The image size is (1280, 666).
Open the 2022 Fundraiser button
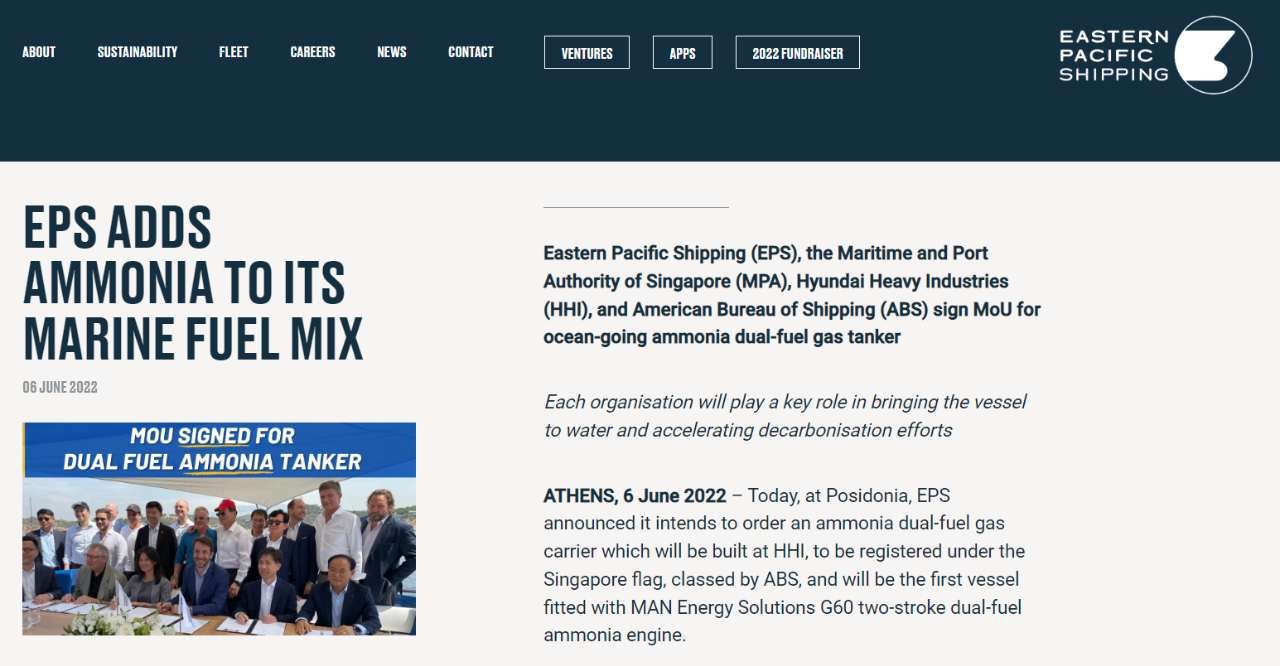pyautogui.click(x=798, y=53)
